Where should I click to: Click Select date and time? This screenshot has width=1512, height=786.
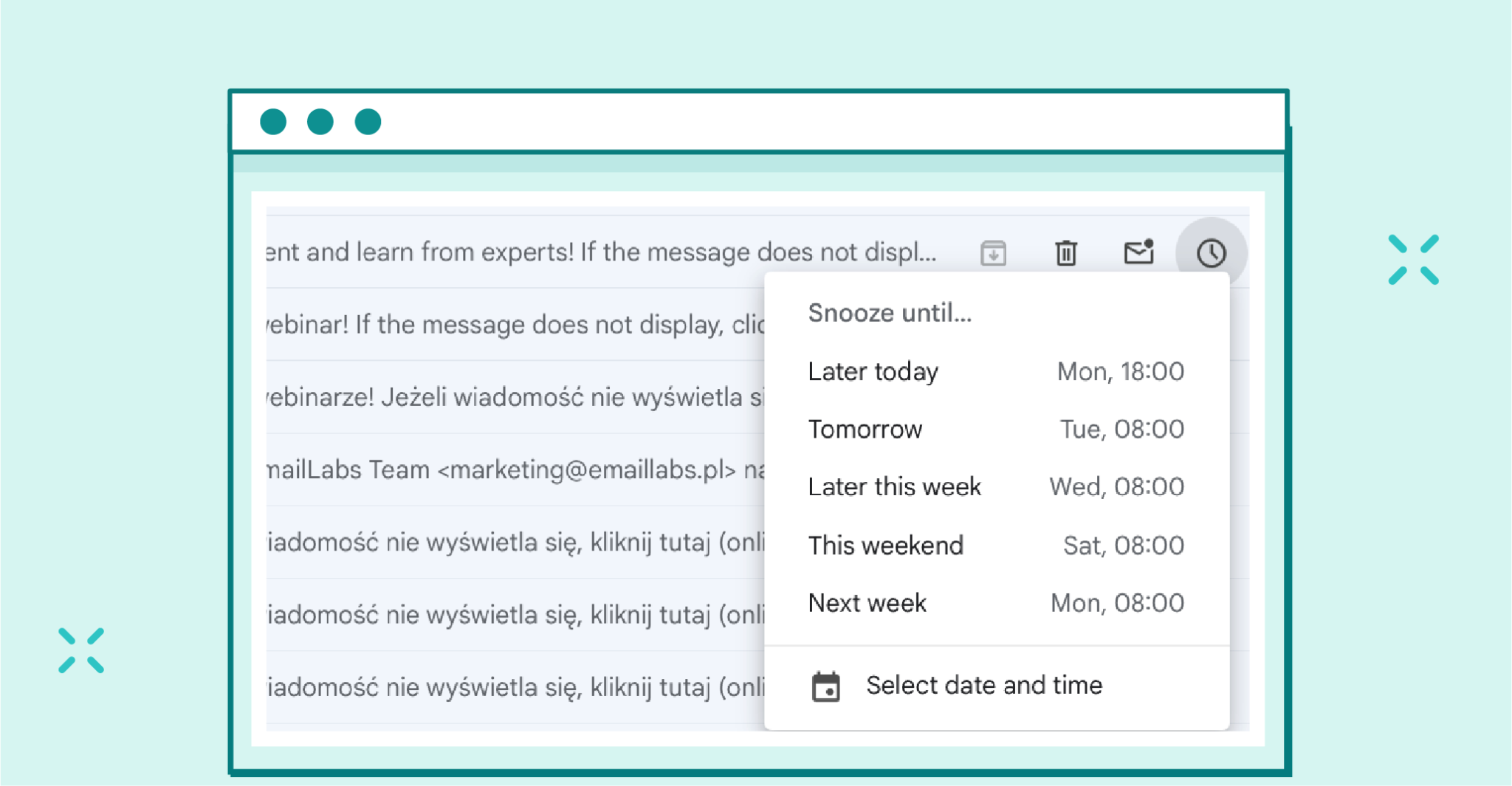tap(983, 685)
